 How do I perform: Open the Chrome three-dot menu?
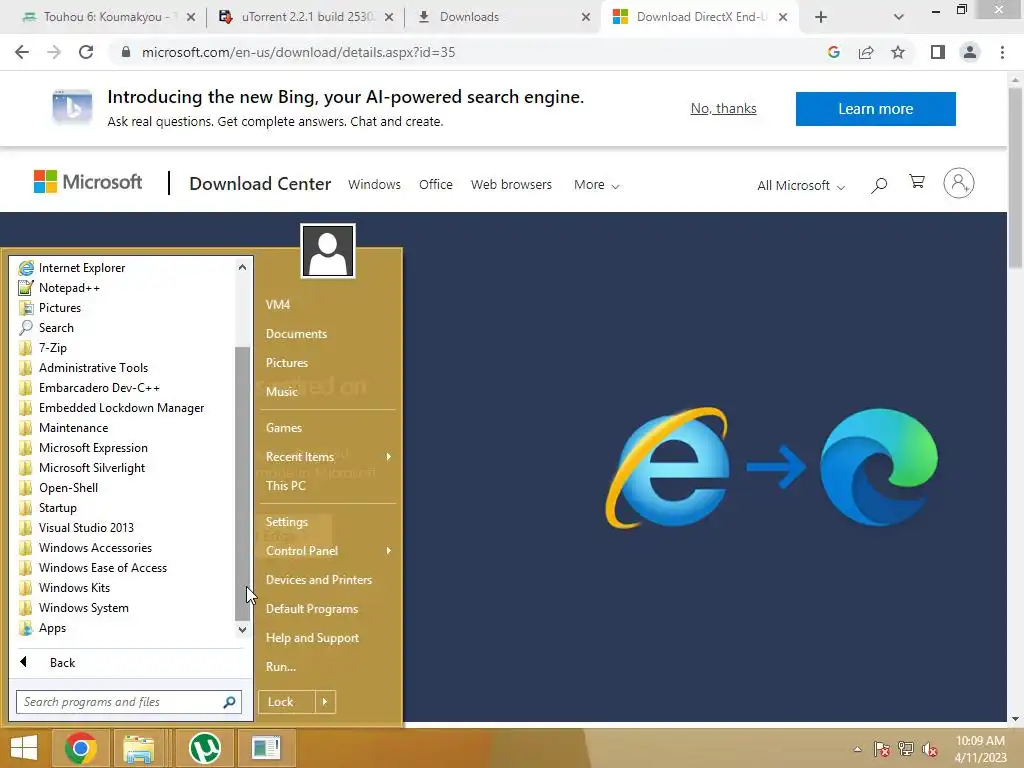pos(1002,52)
